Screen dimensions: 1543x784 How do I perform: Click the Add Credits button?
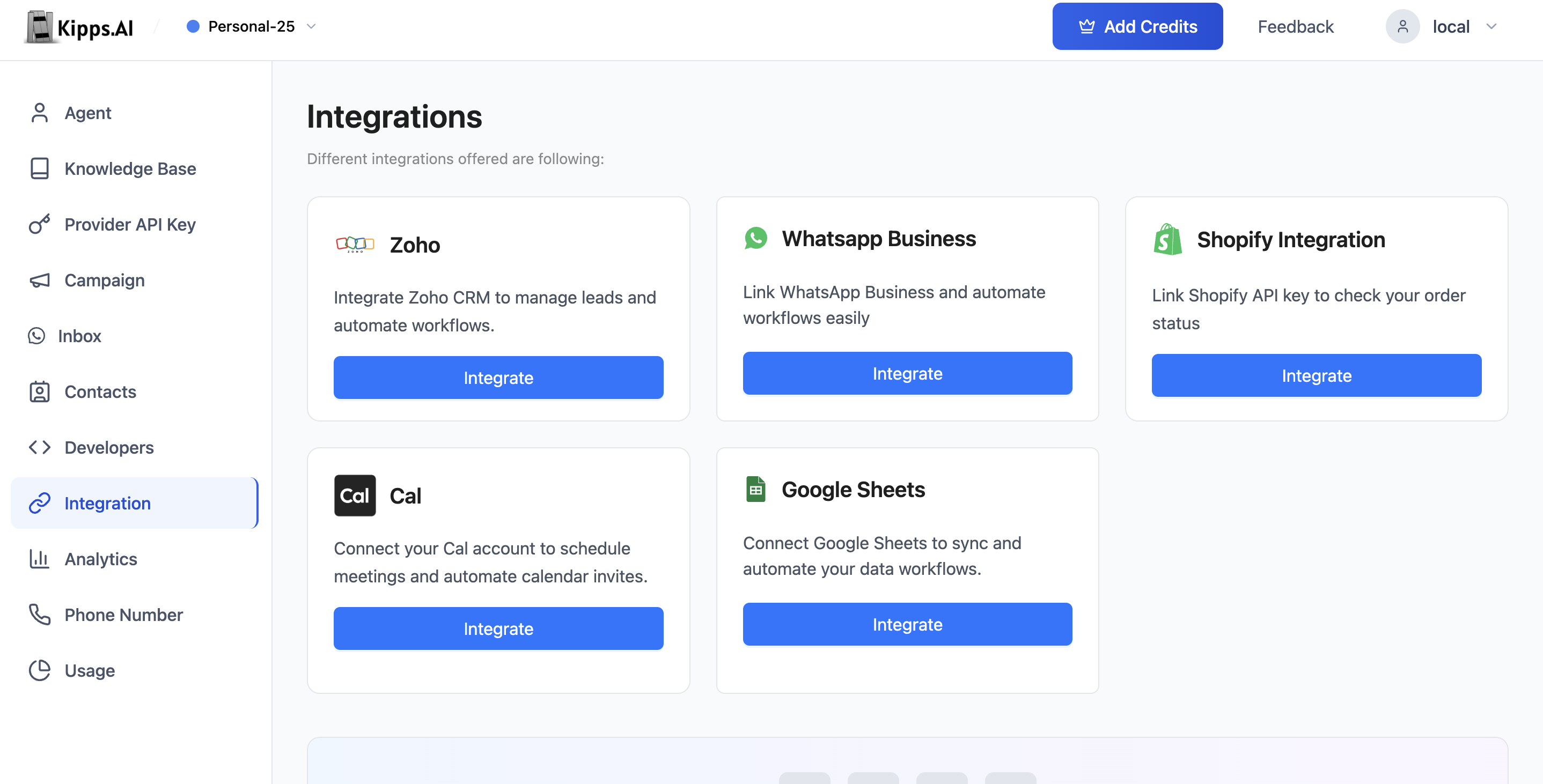pyautogui.click(x=1137, y=26)
